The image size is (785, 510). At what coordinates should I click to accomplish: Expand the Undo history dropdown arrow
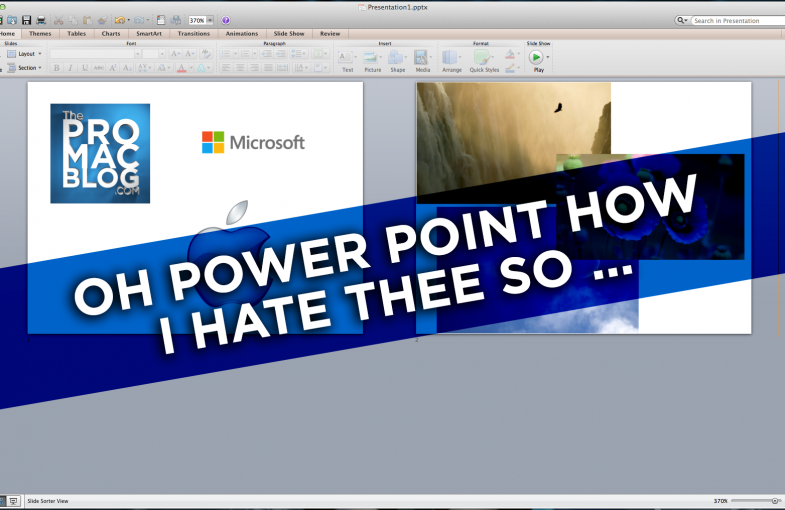[x=128, y=21]
